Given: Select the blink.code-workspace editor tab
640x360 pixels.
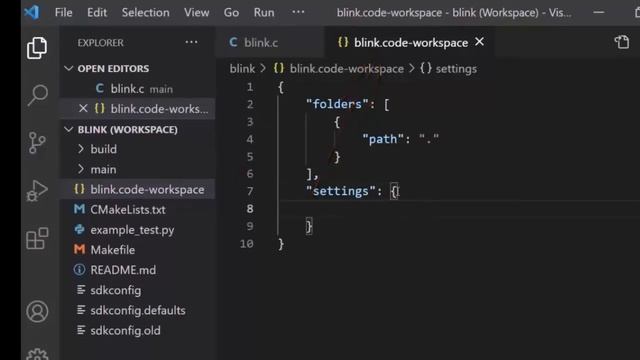Looking at the screenshot, I should click(x=409, y=42).
